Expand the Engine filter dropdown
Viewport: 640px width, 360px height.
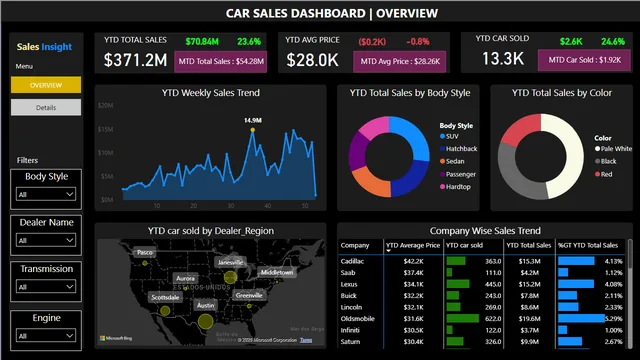(46, 336)
